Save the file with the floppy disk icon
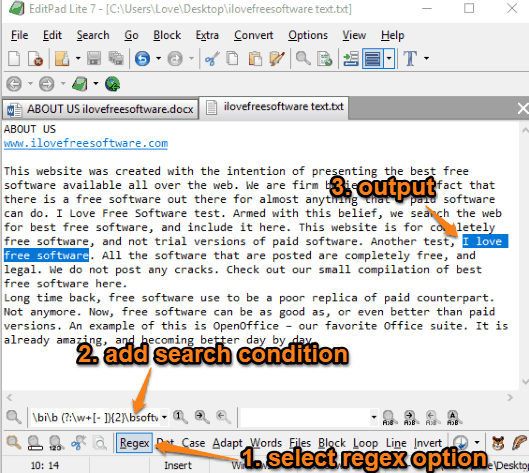Image resolution: width=529 pixels, height=473 pixels. click(x=94, y=58)
